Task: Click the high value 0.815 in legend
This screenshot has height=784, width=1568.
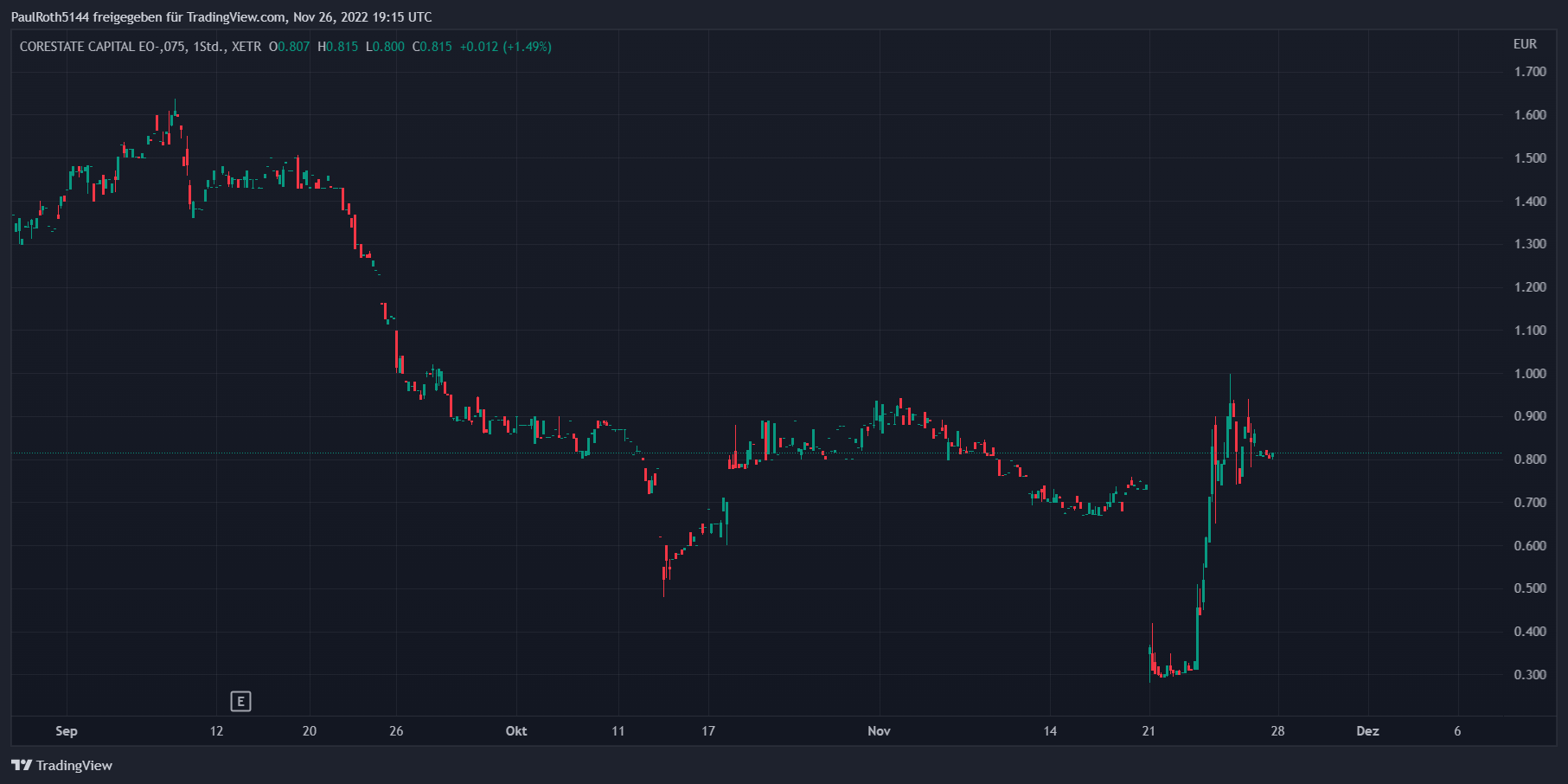Action: click(x=342, y=47)
